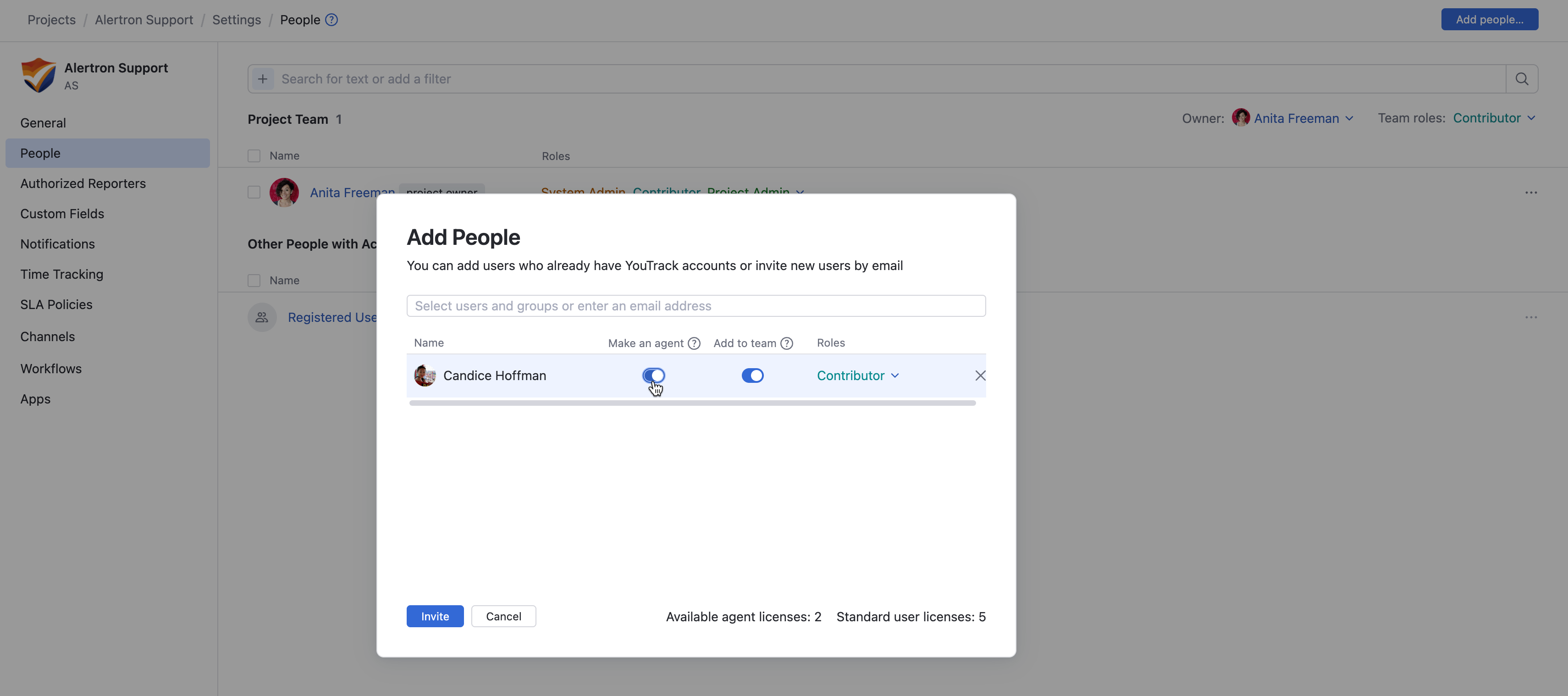Click the Add to team help icon
The width and height of the screenshot is (1568, 696).
click(x=786, y=343)
